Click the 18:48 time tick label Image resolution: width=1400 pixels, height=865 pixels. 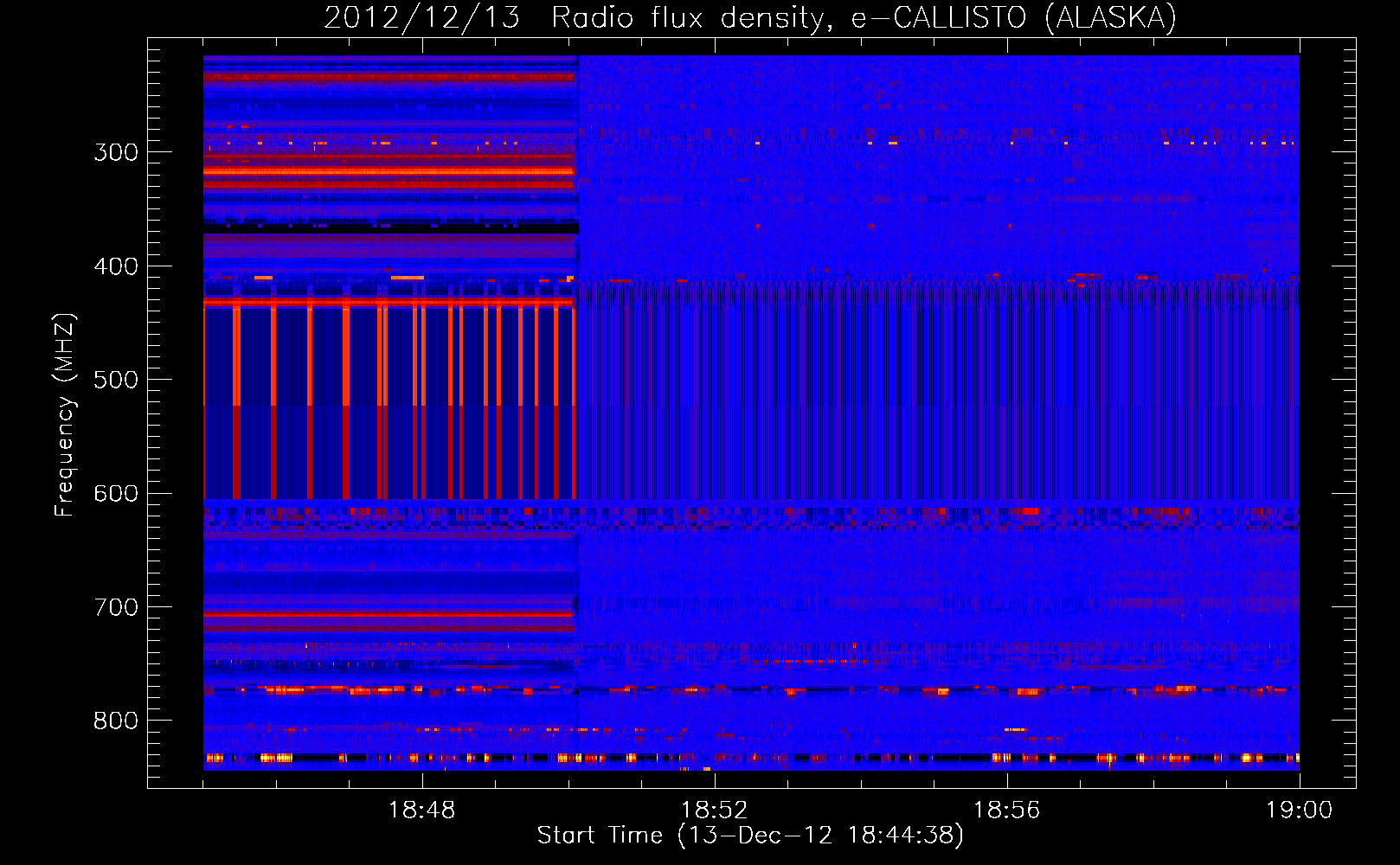coord(422,811)
